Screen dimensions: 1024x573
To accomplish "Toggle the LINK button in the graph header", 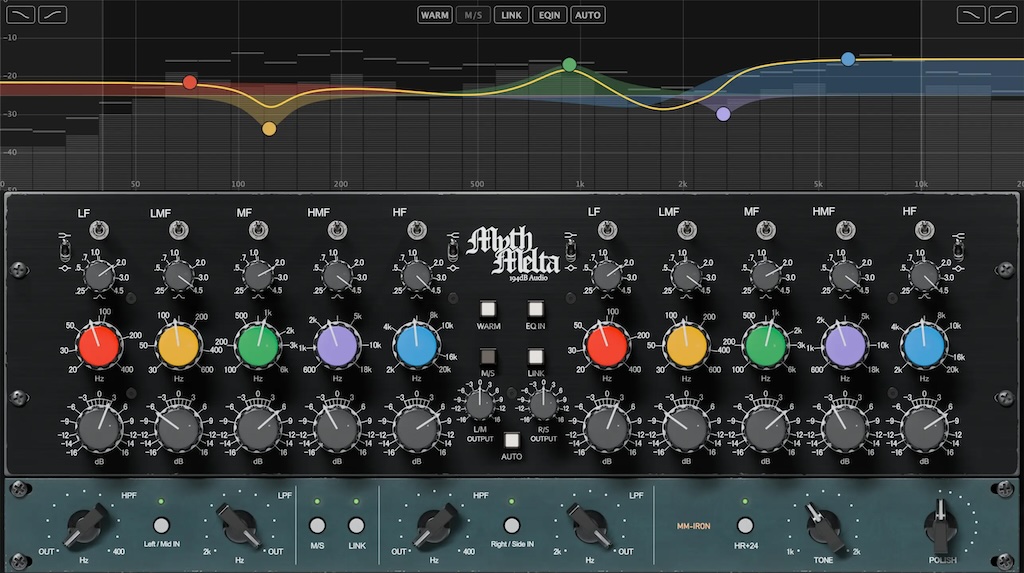I will click(x=511, y=15).
